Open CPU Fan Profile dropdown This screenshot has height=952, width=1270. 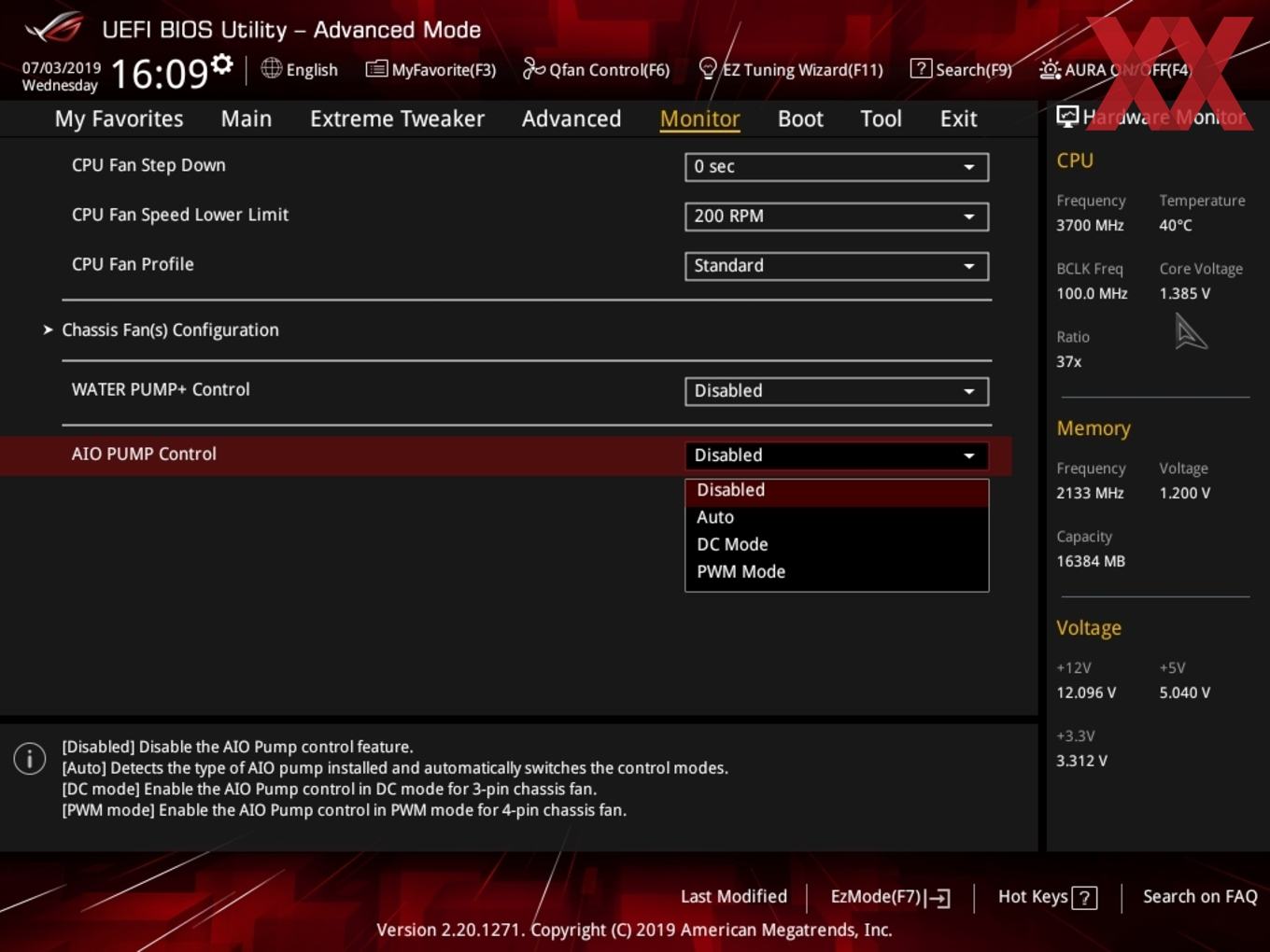[837, 266]
